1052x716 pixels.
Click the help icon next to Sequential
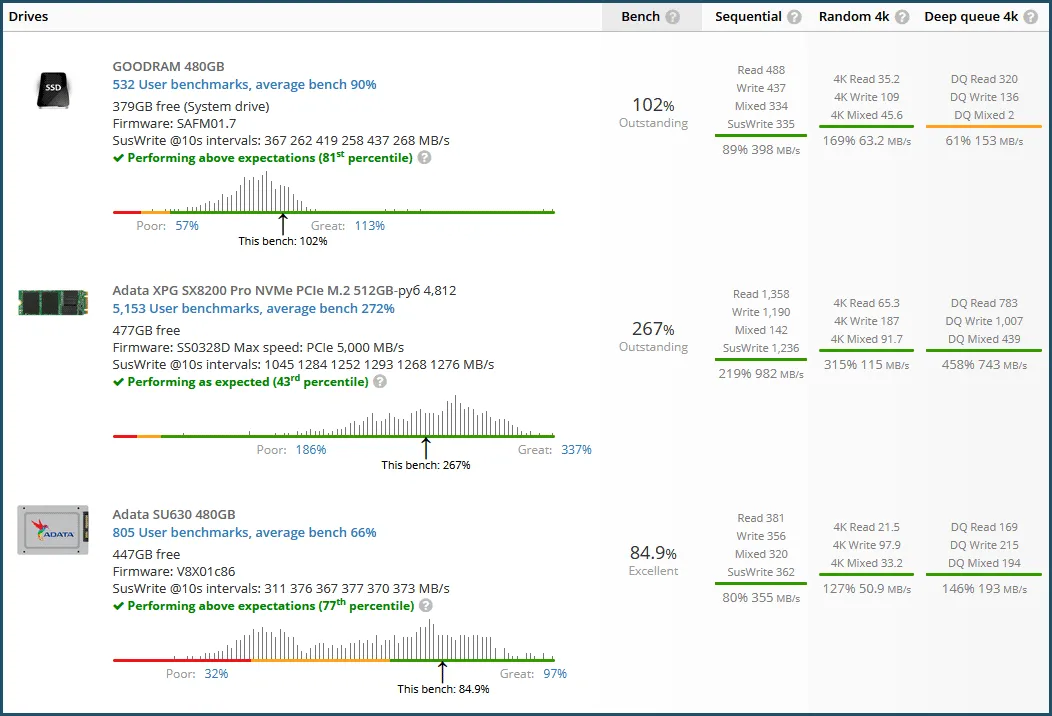(794, 17)
